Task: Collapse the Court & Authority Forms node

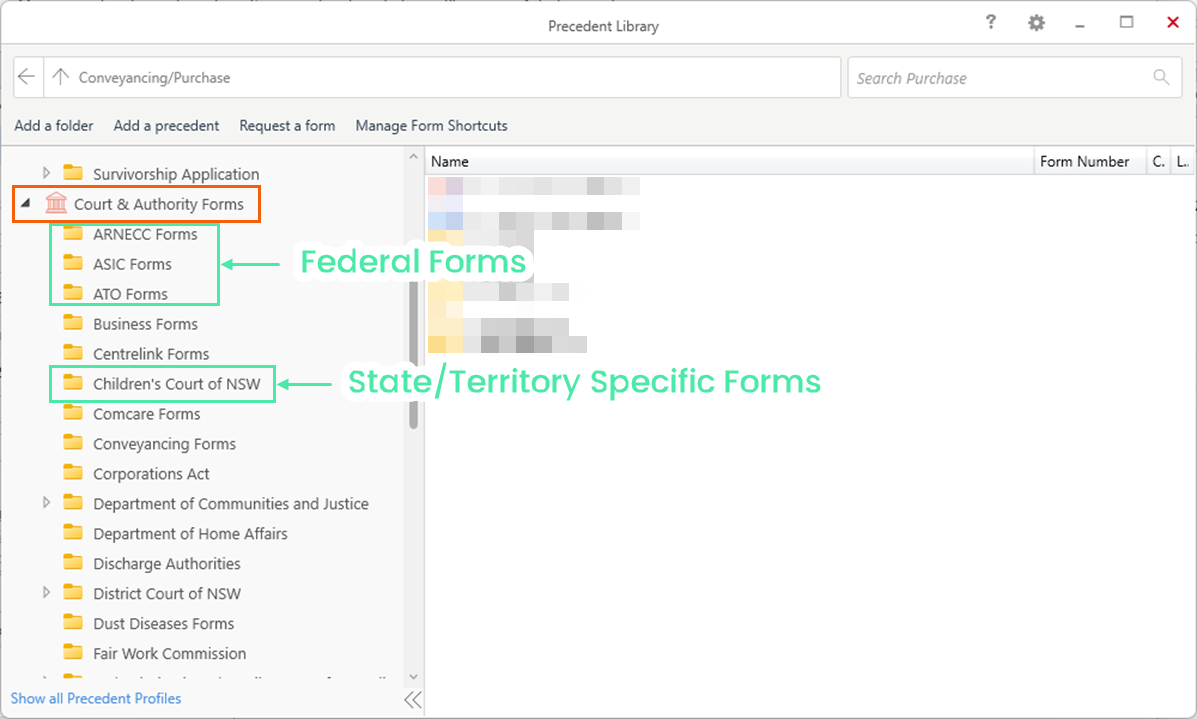Action: pyautogui.click(x=26, y=204)
